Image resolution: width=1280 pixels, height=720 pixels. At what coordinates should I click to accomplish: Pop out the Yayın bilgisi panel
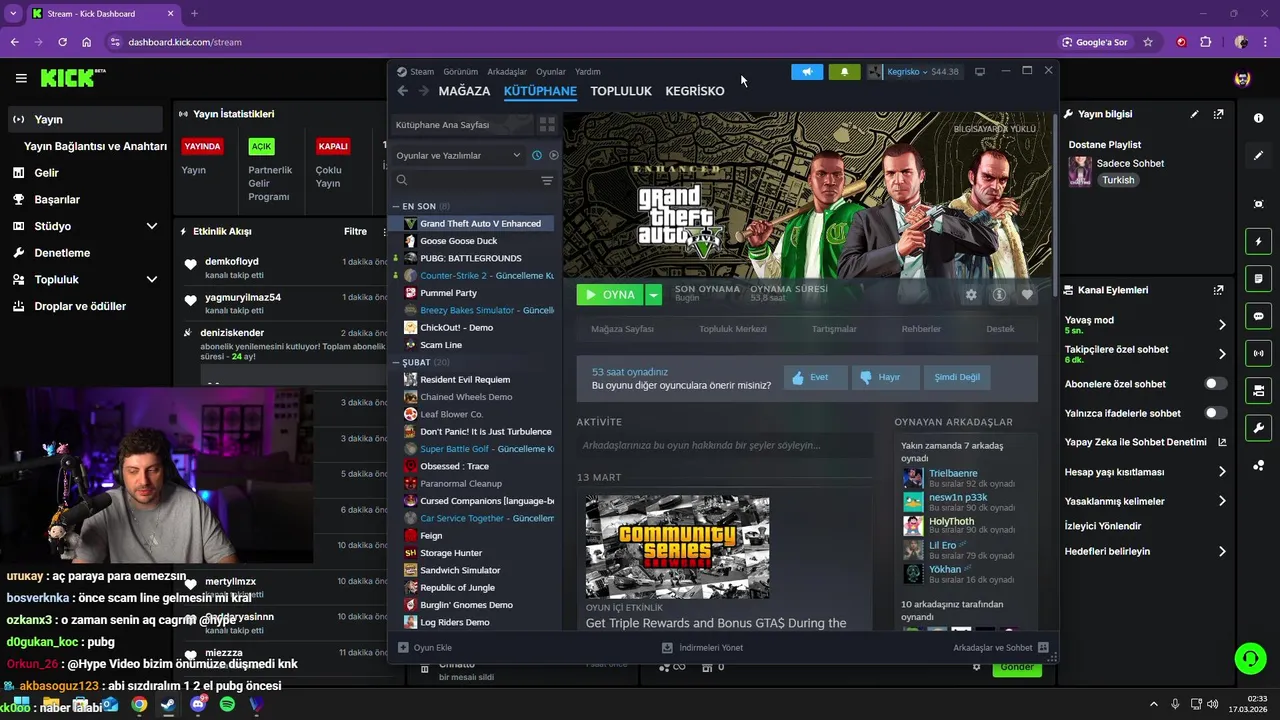point(1218,114)
